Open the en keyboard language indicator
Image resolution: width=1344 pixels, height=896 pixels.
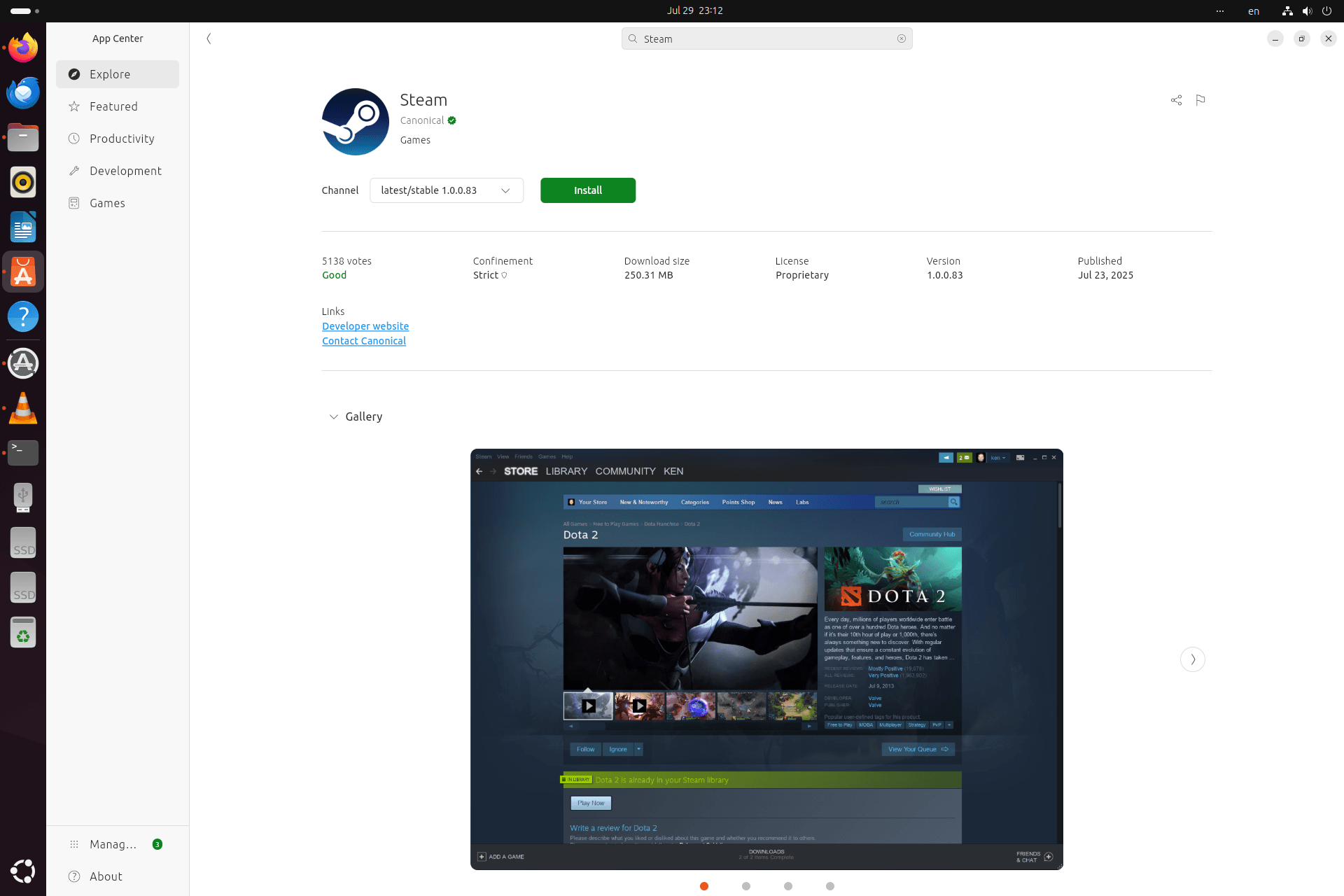click(1254, 10)
